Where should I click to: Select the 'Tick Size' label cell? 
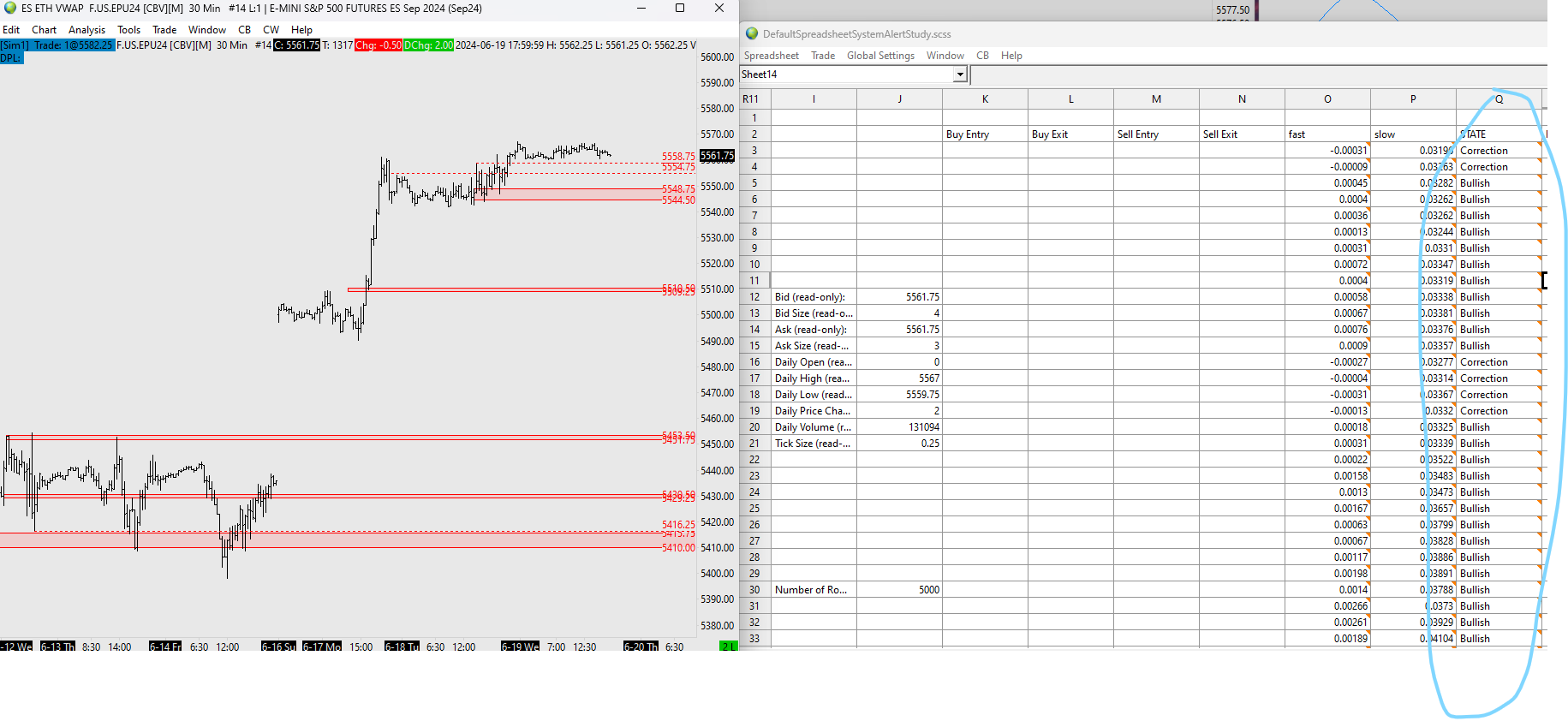pos(814,444)
